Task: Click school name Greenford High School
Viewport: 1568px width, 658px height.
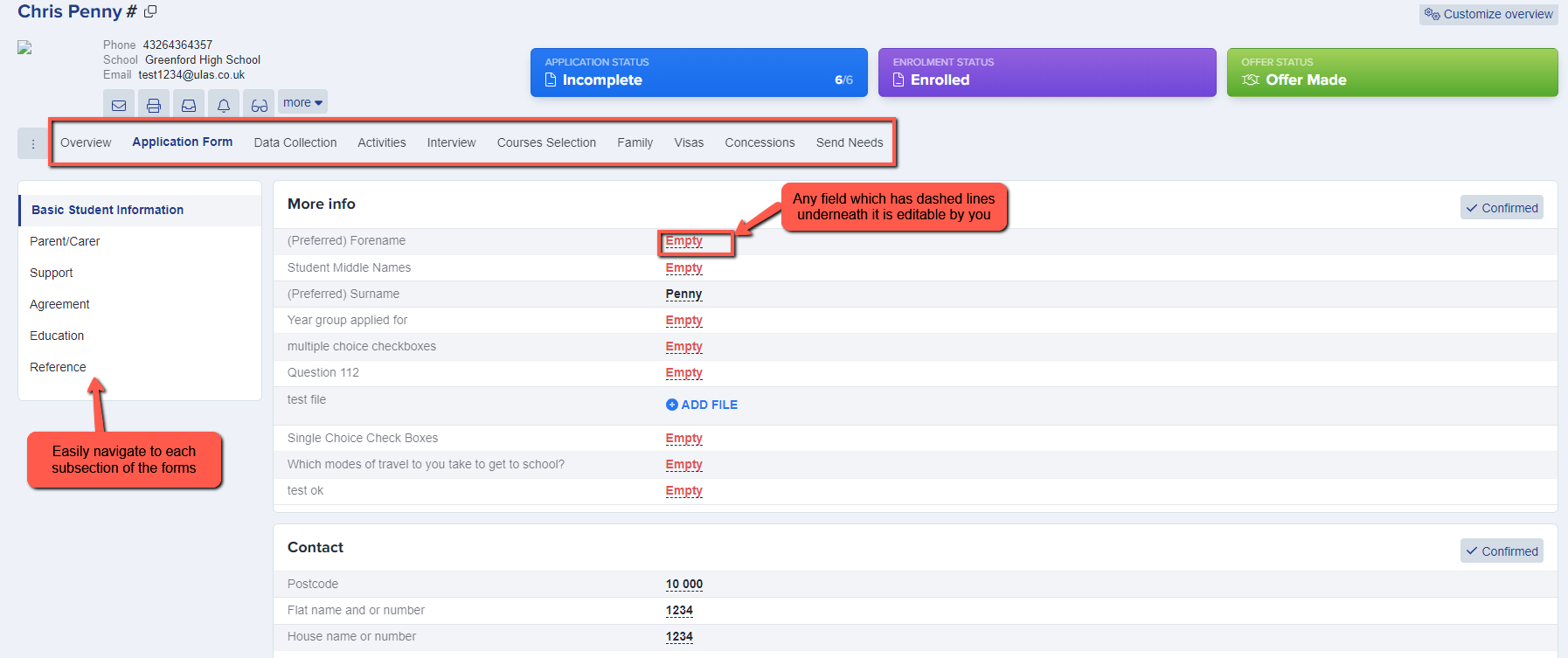Action: tap(203, 60)
